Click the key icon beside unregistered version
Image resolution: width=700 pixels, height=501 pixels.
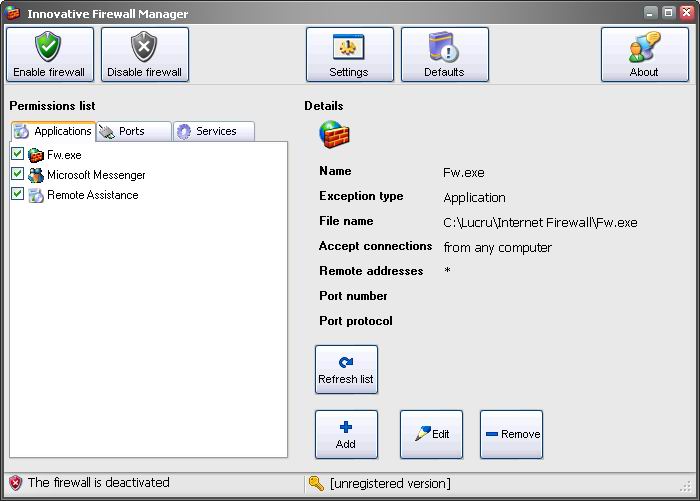(x=316, y=483)
